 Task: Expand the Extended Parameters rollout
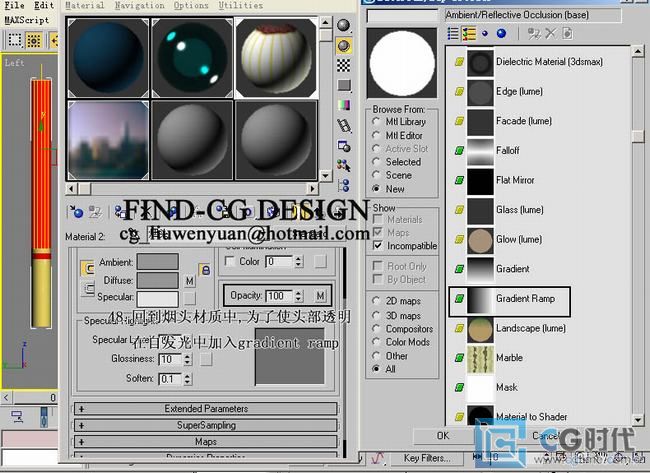tap(206, 409)
